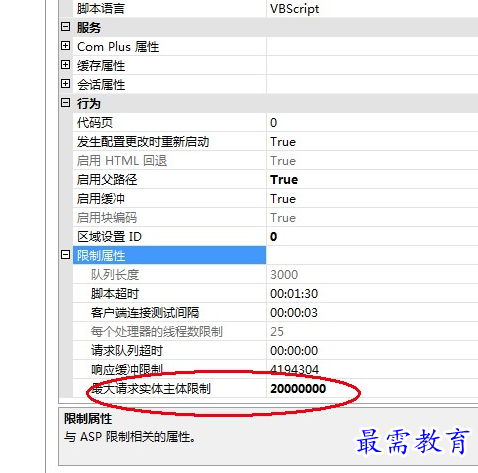478x473 pixels.
Task: Click the bold True value of 启用父路径
Action: pos(372,179)
